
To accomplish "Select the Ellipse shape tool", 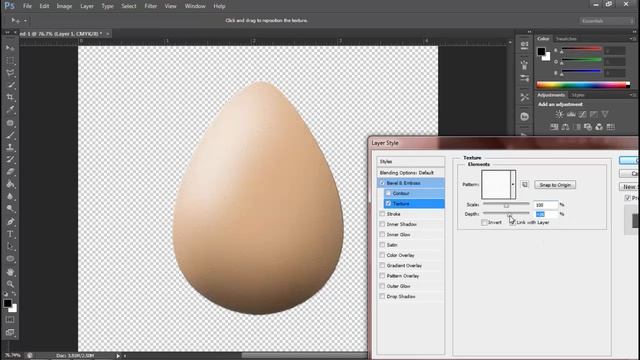I will pos(10,259).
